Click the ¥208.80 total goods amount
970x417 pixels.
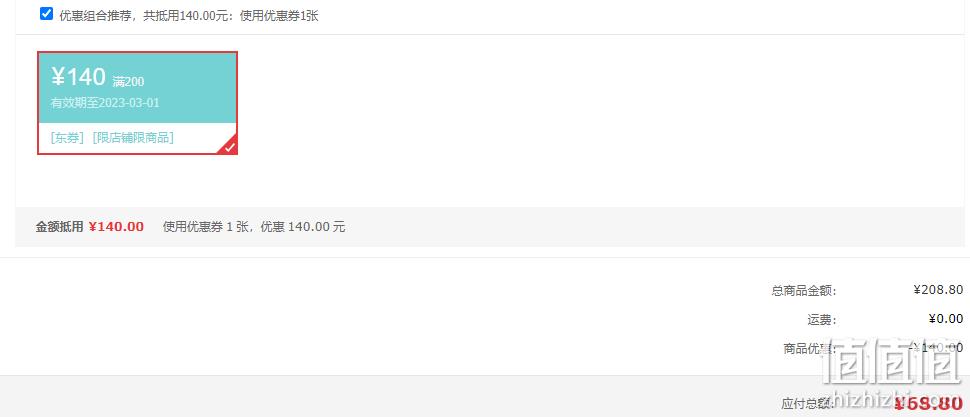coord(938,289)
